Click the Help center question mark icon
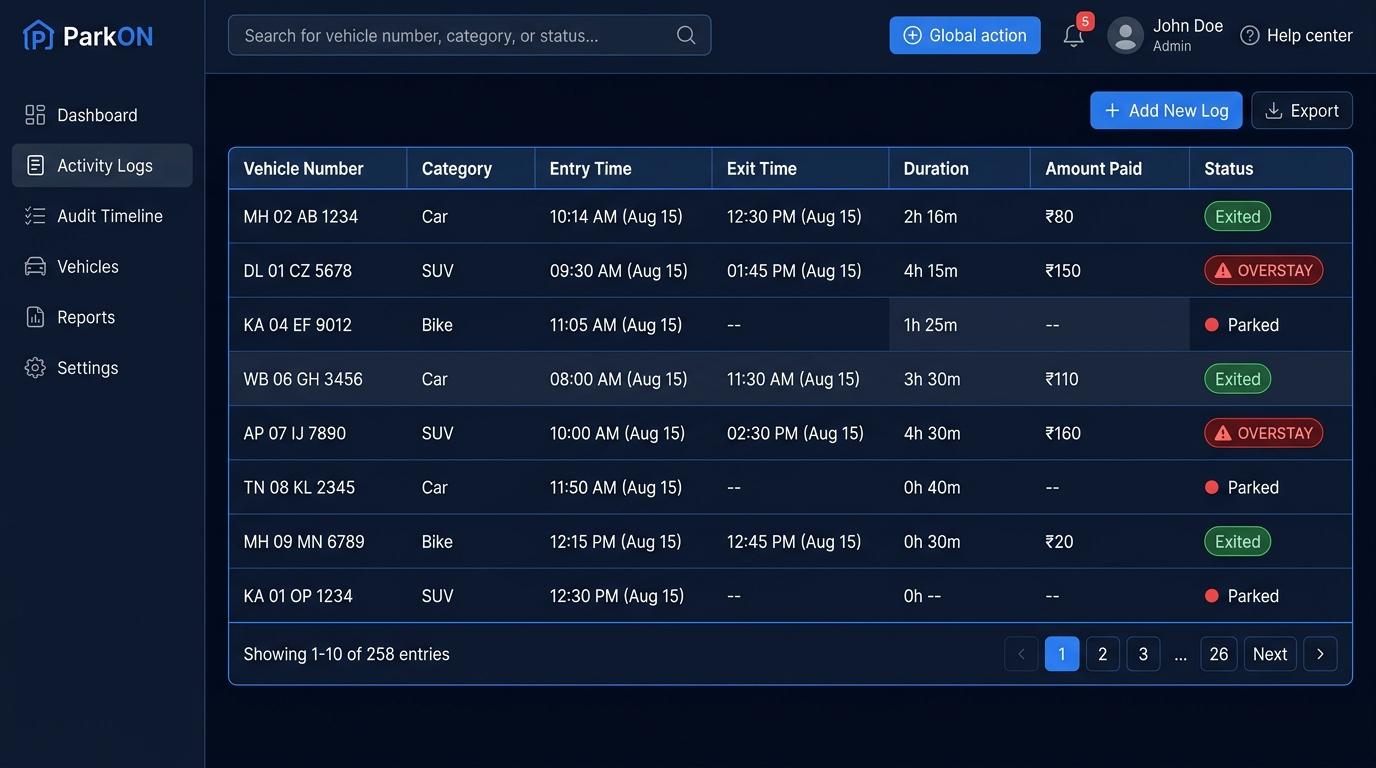Viewport: 1376px width, 768px height. pyautogui.click(x=1250, y=35)
